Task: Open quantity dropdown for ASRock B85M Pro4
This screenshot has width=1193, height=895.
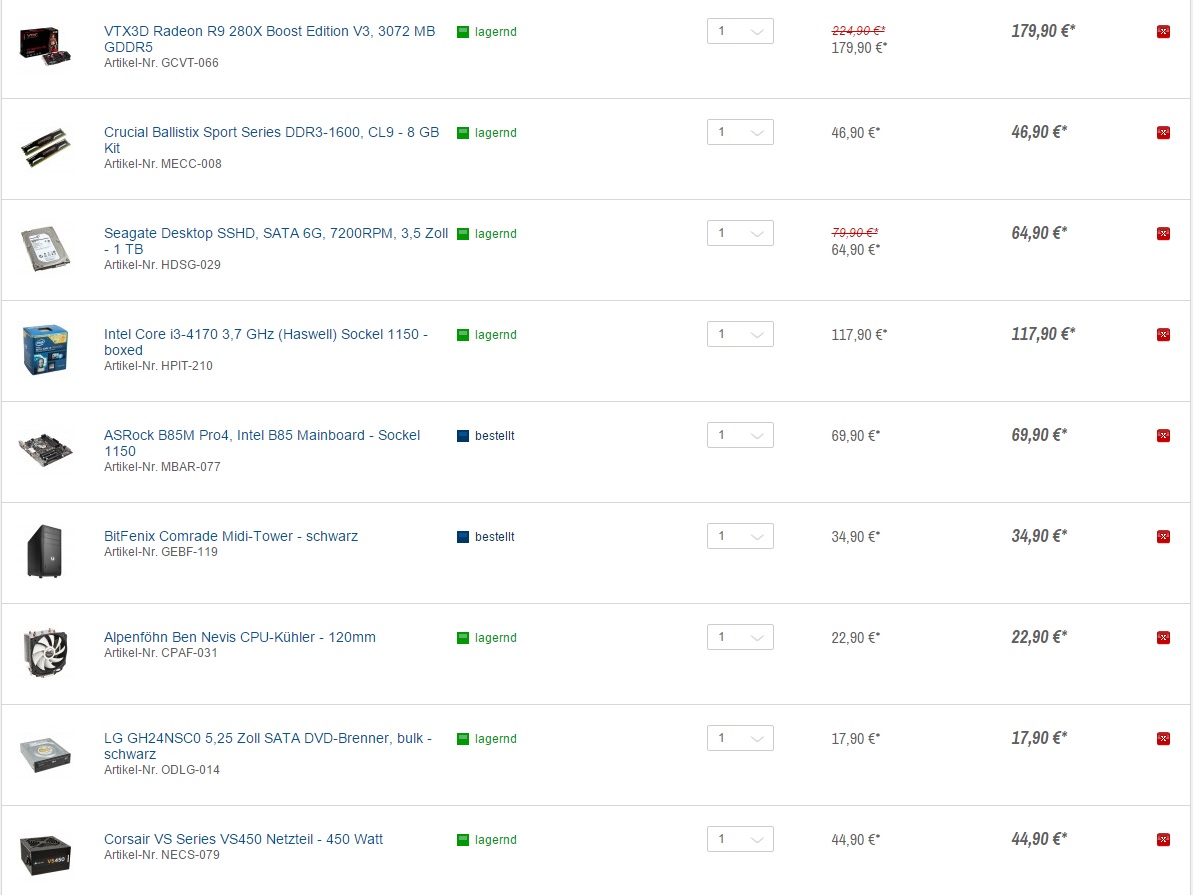Action: (740, 435)
